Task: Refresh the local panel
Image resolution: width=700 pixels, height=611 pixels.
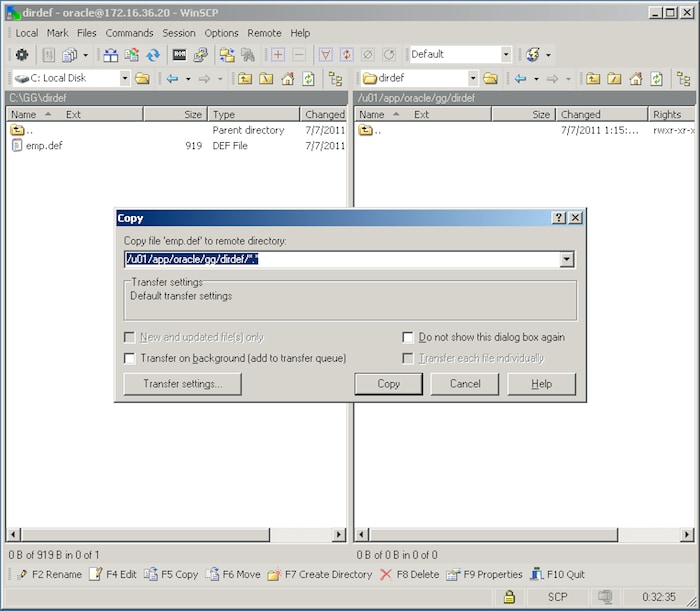Action: pos(308,79)
